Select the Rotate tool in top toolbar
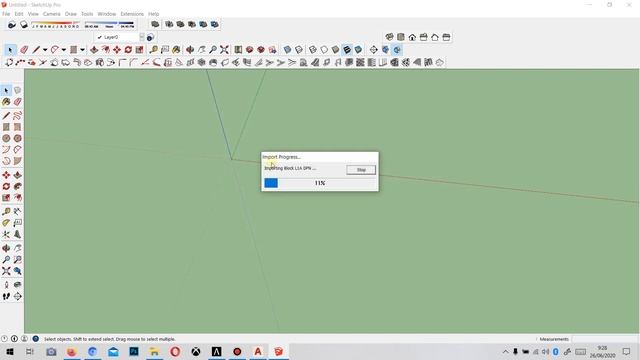The height and width of the screenshot is (360, 640). 128,50
